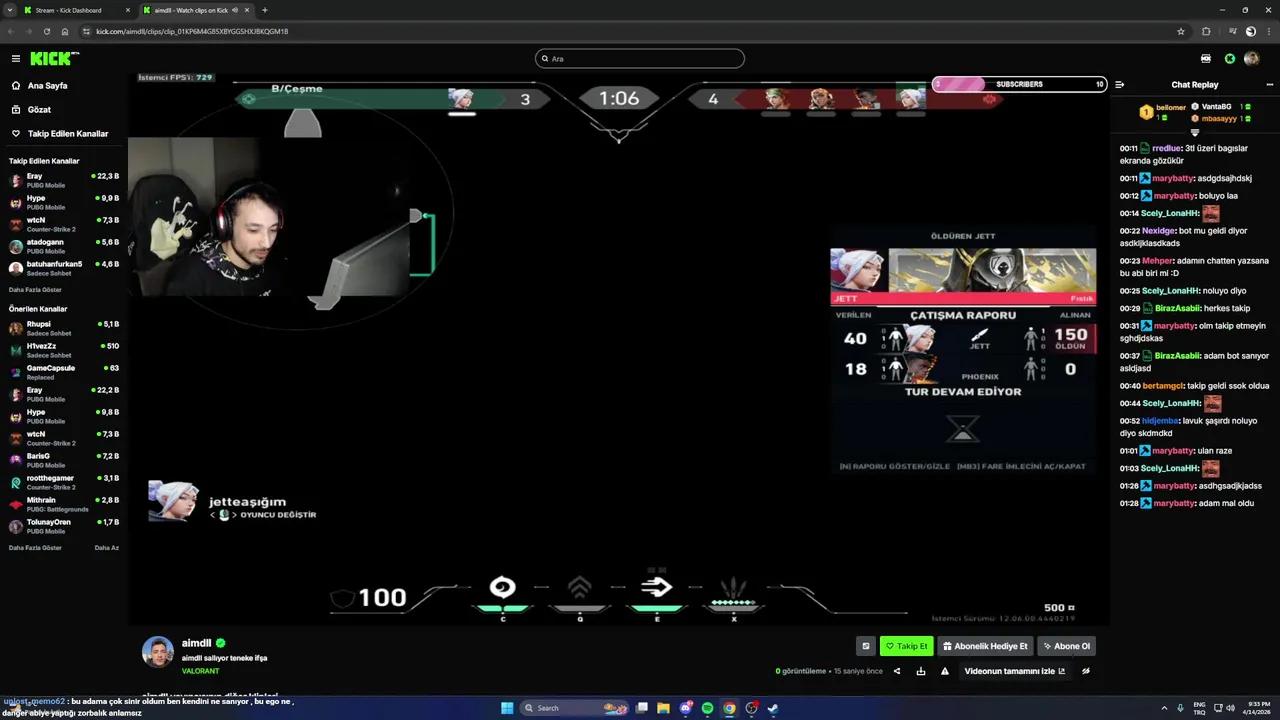
Task: Download the clip
Action: (921, 671)
